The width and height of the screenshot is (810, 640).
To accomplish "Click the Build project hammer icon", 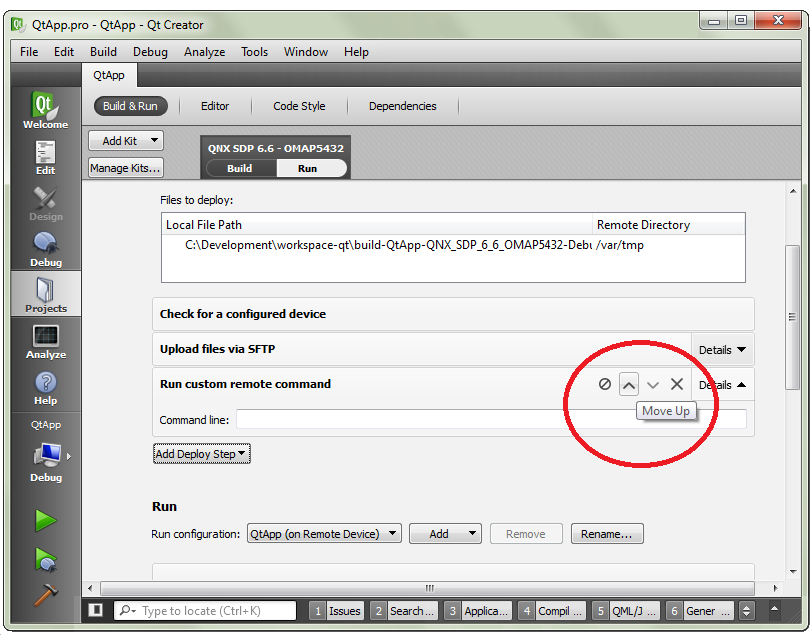I will pyautogui.click(x=45, y=595).
